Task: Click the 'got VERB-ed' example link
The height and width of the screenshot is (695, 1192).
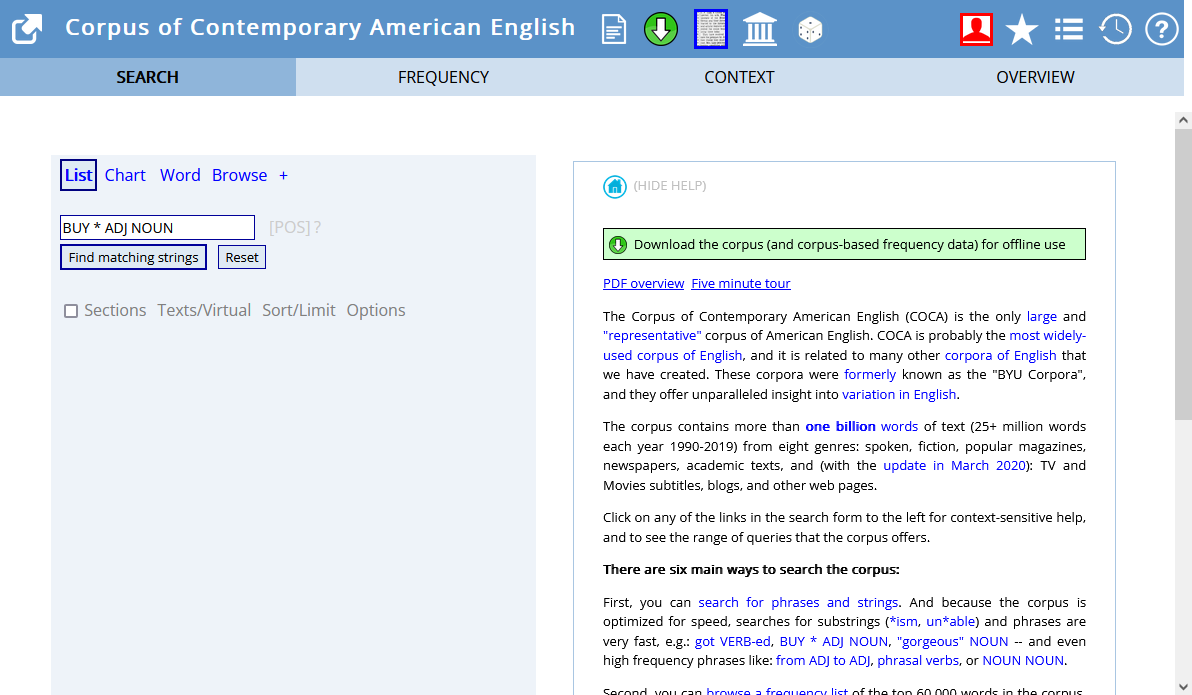Action: [x=732, y=641]
